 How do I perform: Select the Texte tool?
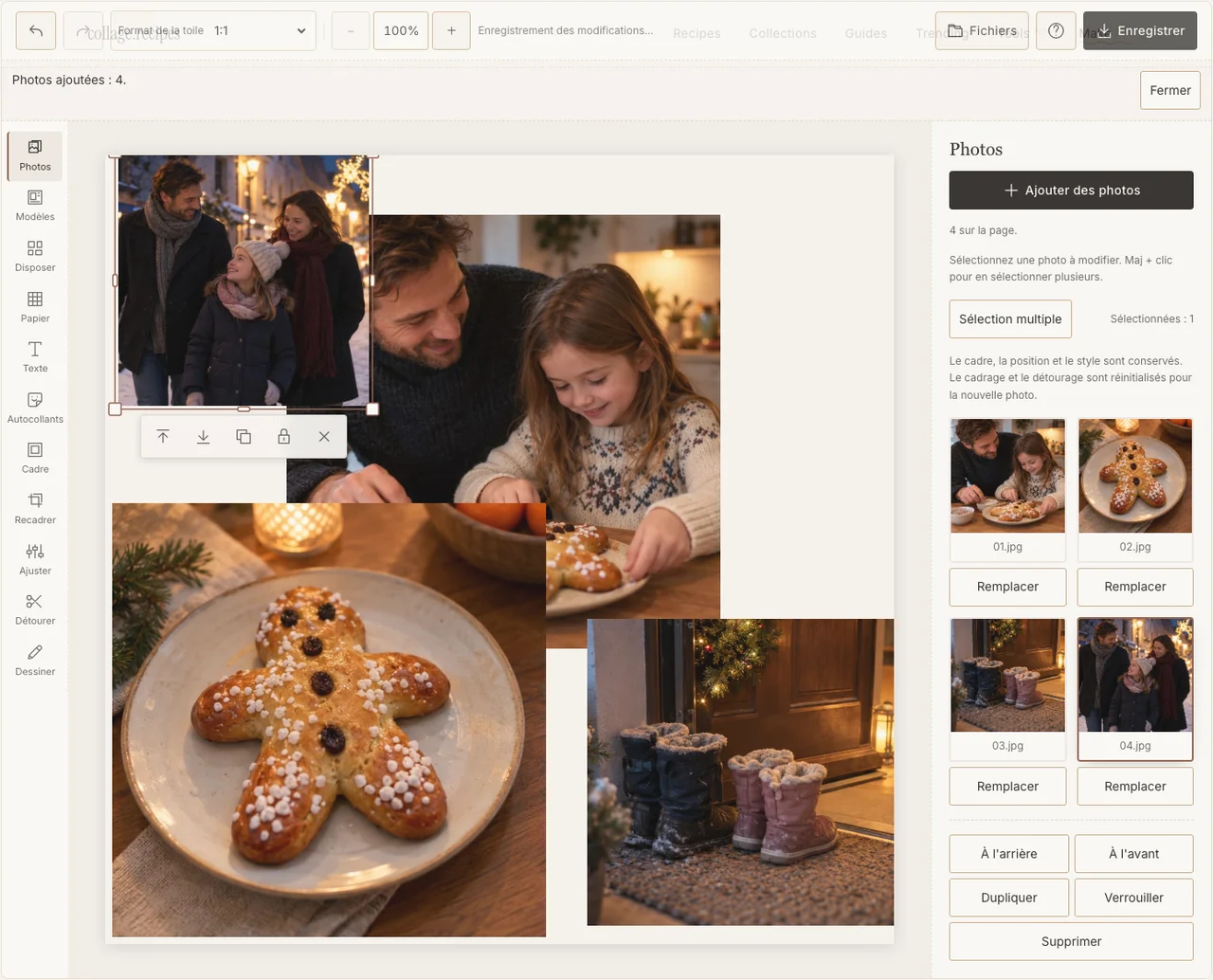click(x=35, y=357)
